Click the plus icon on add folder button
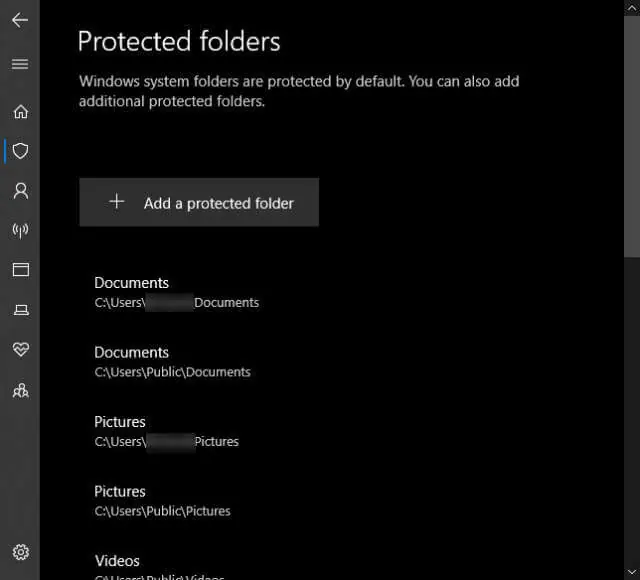Screen dimensions: 640x580 [117, 202]
